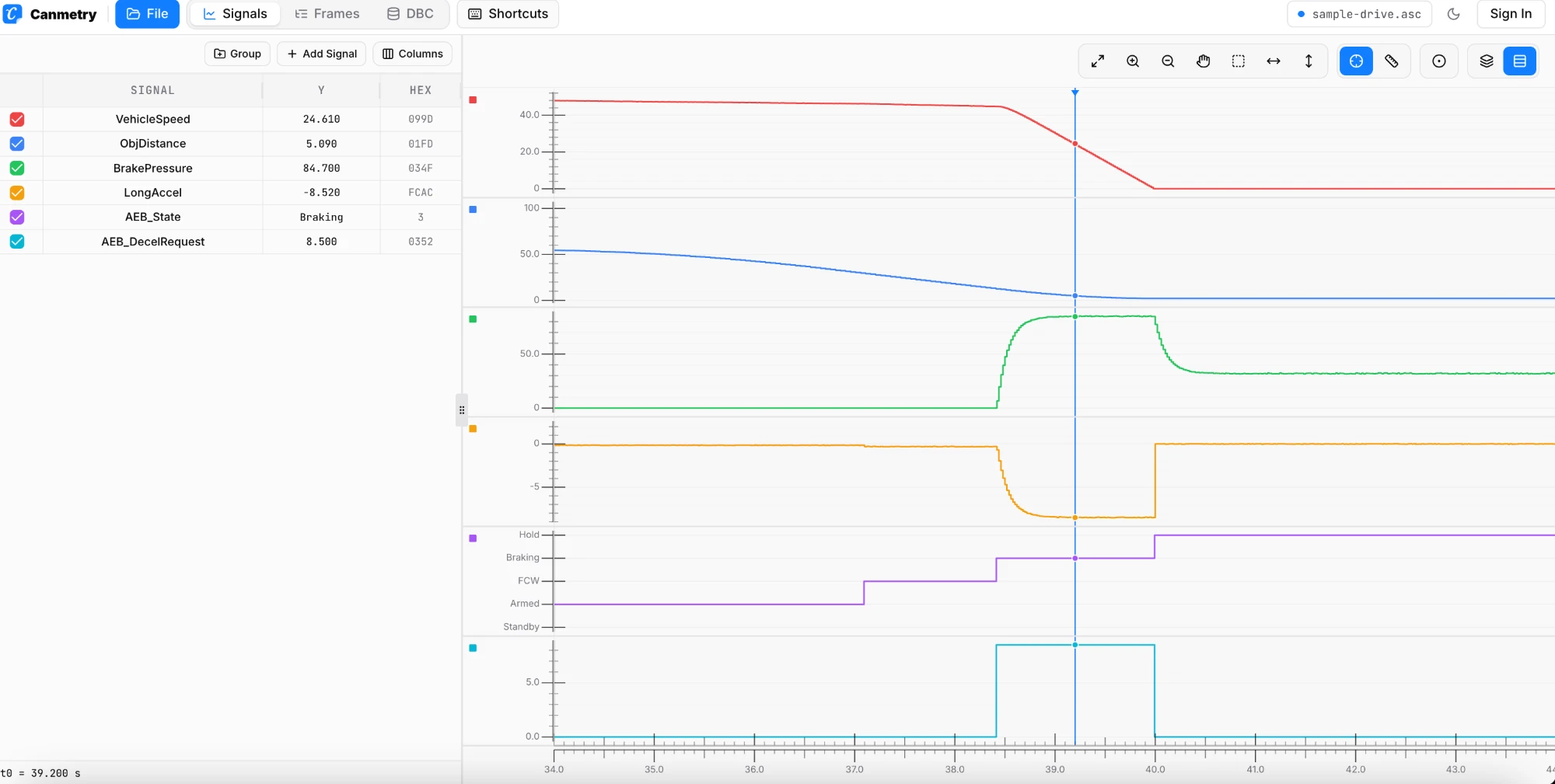Click the Add Signal button
Screen dimensions: 1555x784
pyautogui.click(x=322, y=54)
